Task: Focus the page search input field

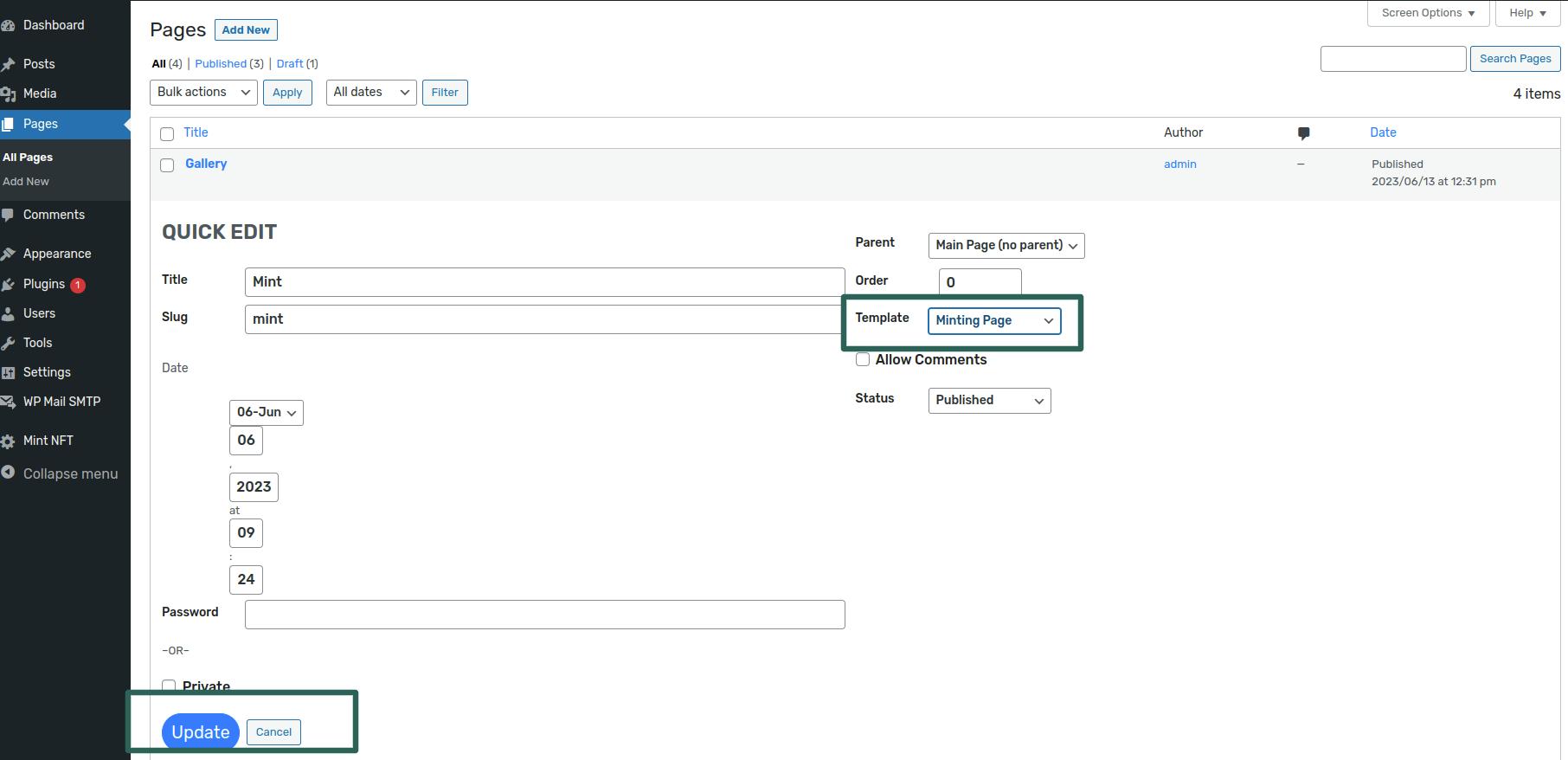Action: [1393, 59]
